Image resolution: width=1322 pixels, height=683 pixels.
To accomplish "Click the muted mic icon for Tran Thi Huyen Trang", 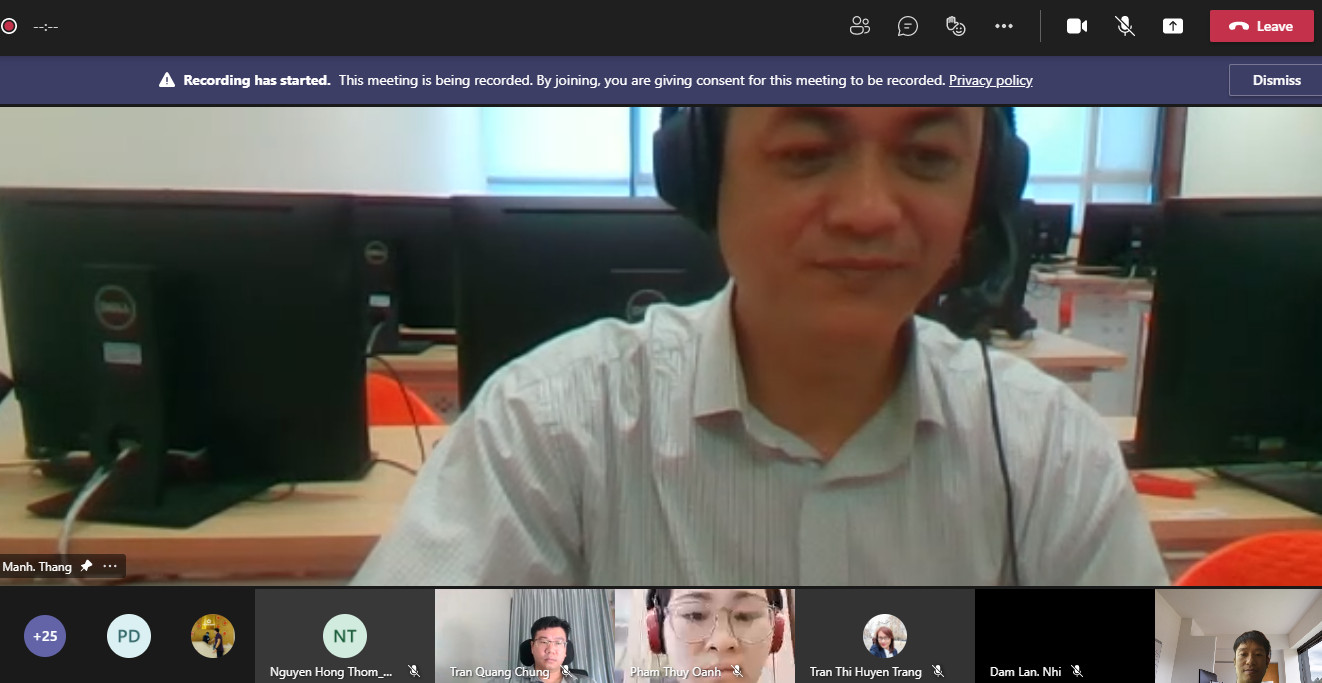I will click(938, 671).
